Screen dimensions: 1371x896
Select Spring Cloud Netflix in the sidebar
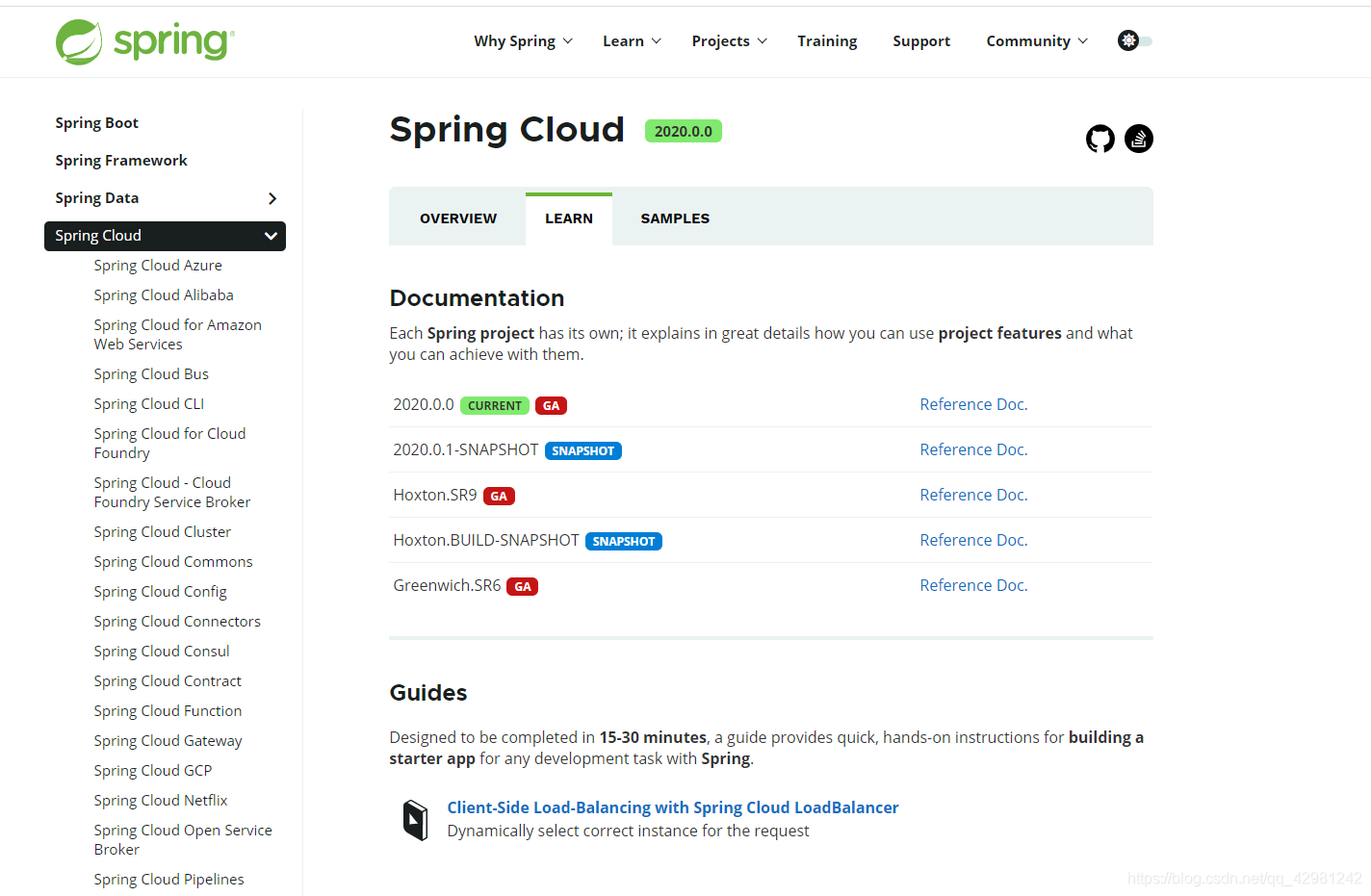tap(161, 800)
